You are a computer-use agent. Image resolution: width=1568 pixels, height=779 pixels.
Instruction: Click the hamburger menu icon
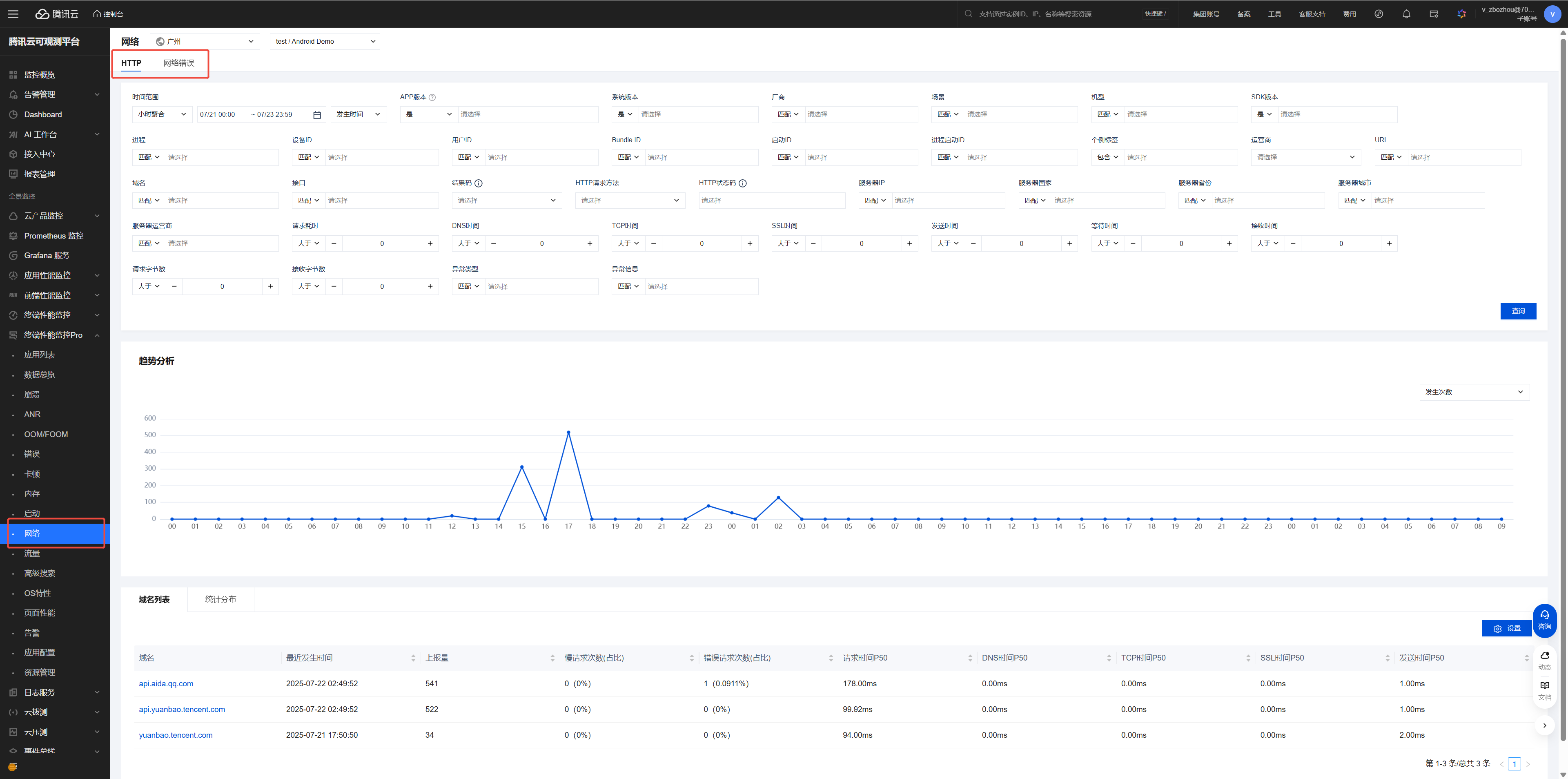[x=13, y=14]
